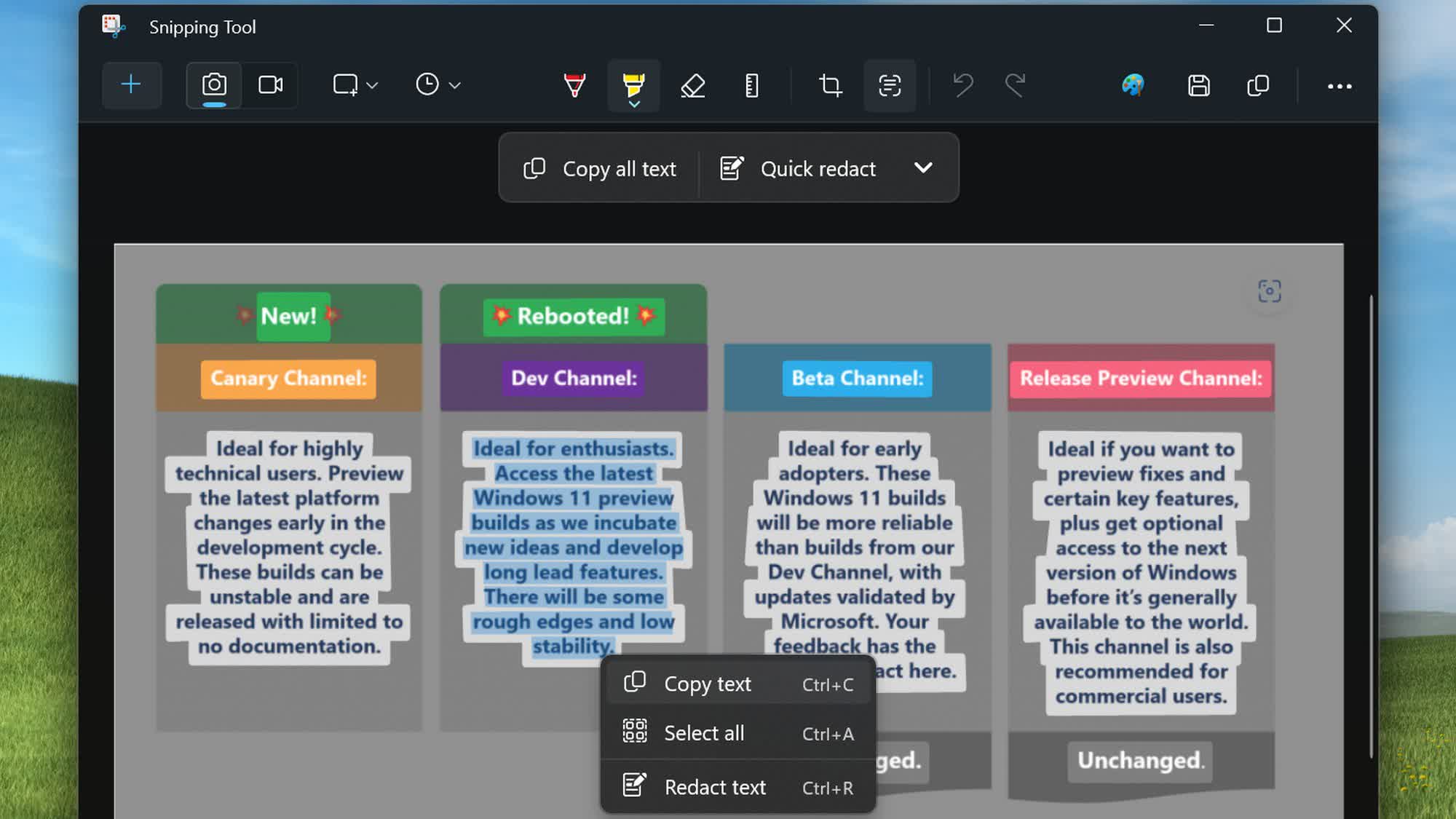This screenshot has height=819, width=1456.
Task: Click Copy all text
Action: coord(600,168)
